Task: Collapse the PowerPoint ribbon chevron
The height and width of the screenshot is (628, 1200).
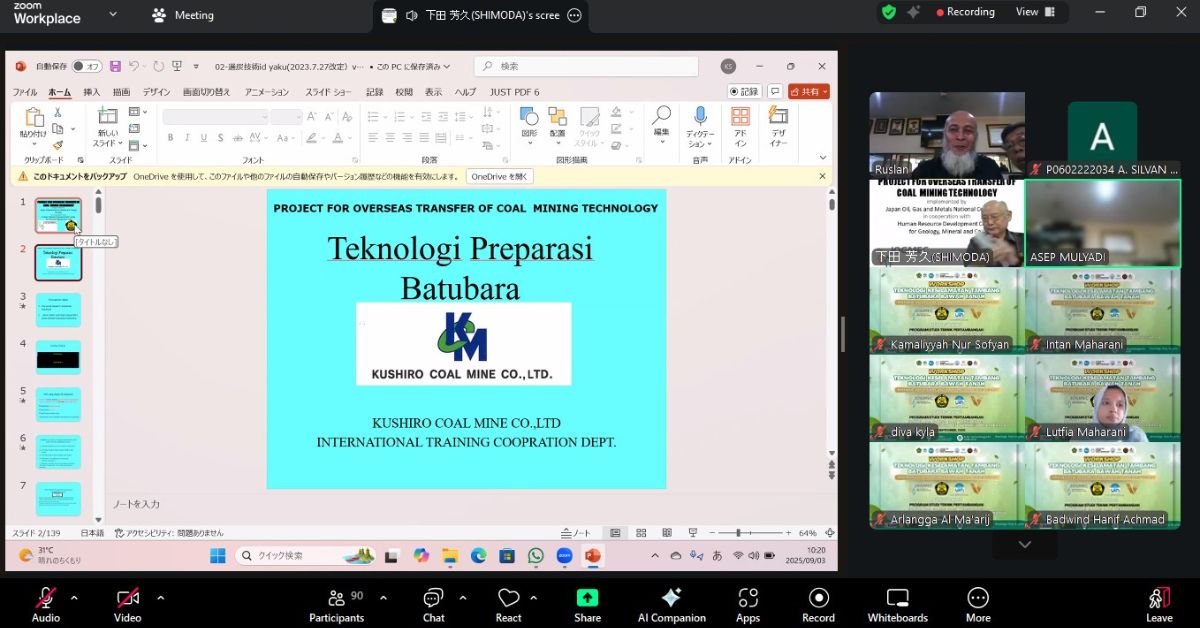Action: click(x=823, y=156)
